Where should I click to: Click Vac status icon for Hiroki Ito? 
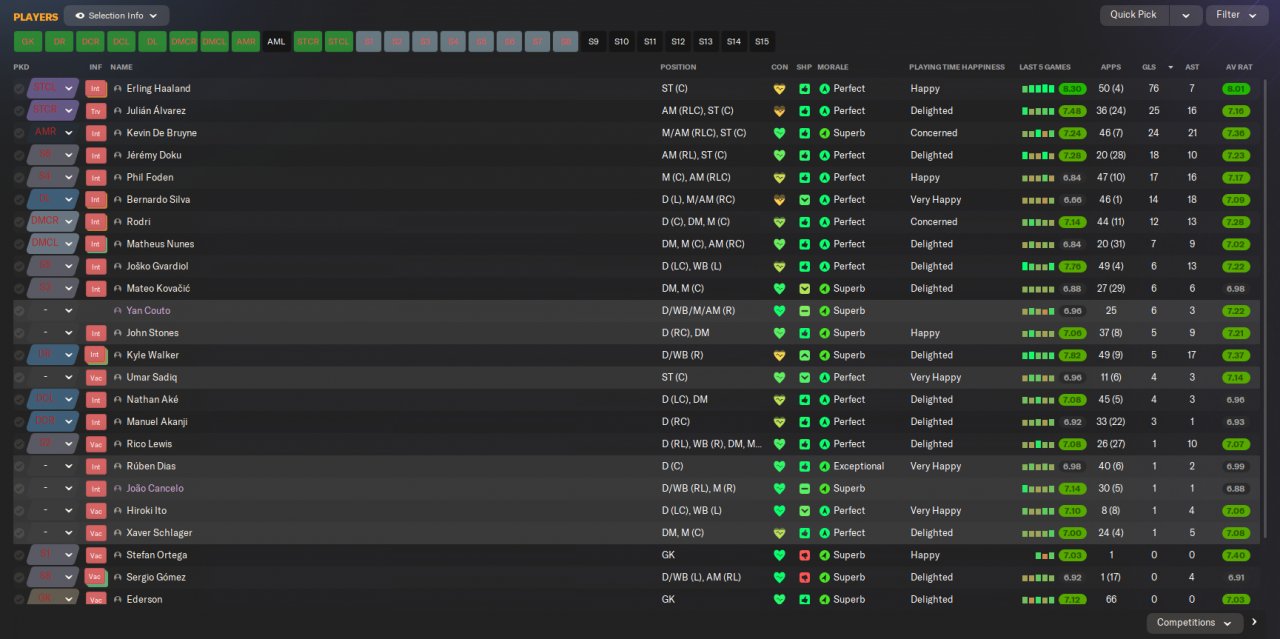click(96, 510)
